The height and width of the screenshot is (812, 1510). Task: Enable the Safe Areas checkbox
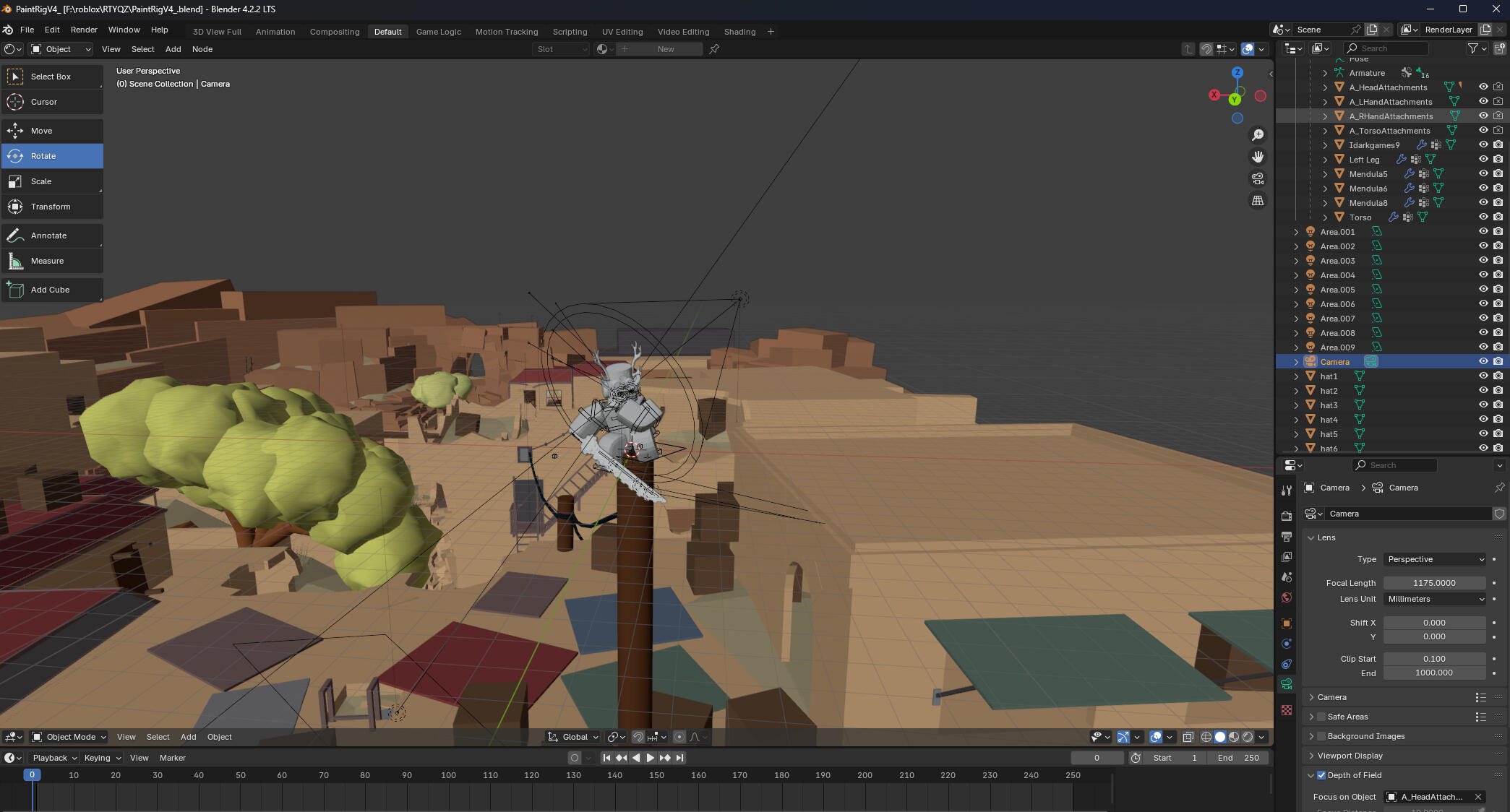point(1321,717)
